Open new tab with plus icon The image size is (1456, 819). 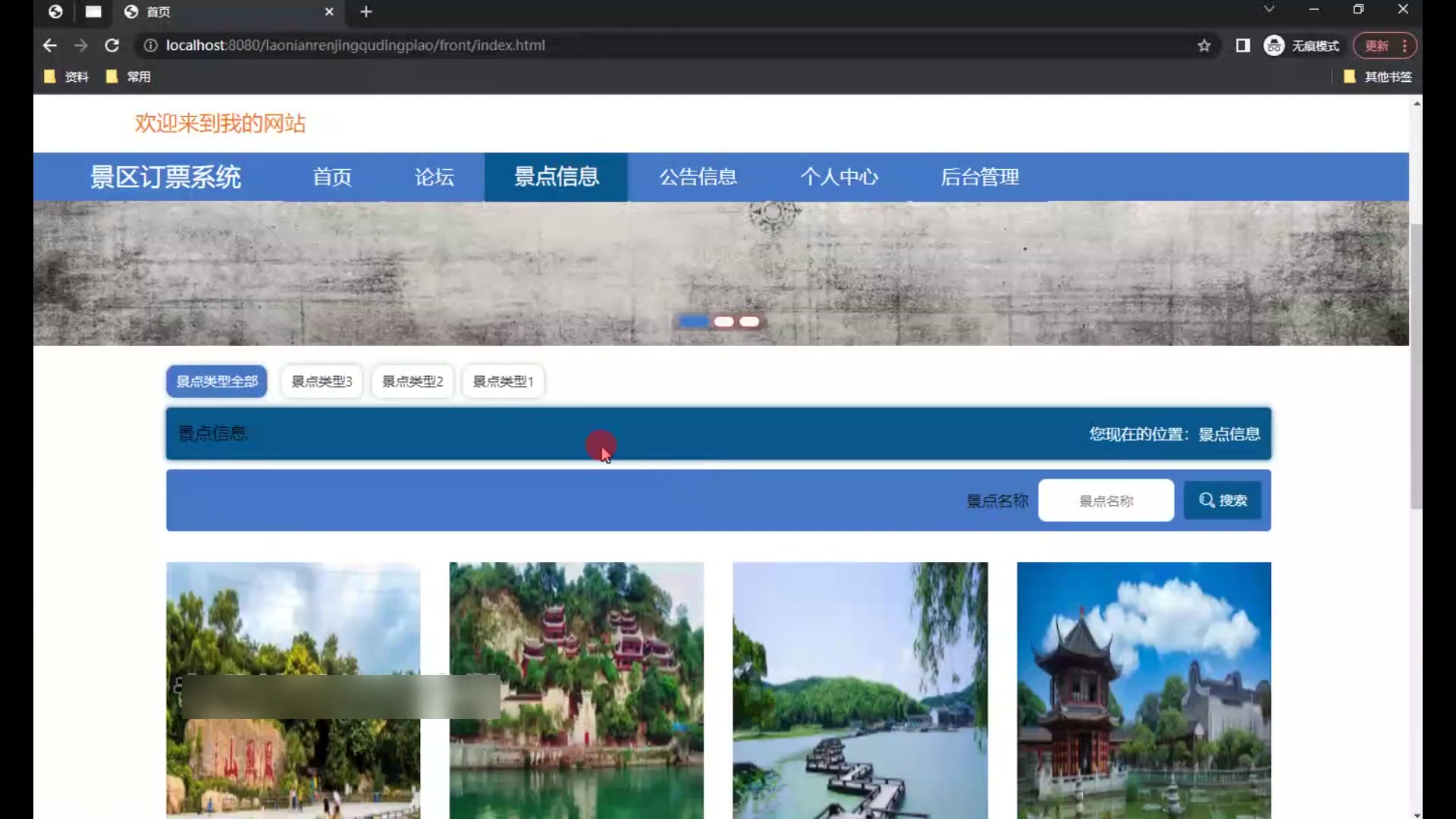366,11
